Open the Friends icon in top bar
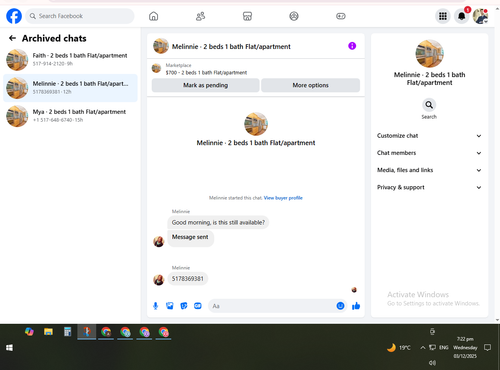This screenshot has height=370, width=500. [x=200, y=16]
